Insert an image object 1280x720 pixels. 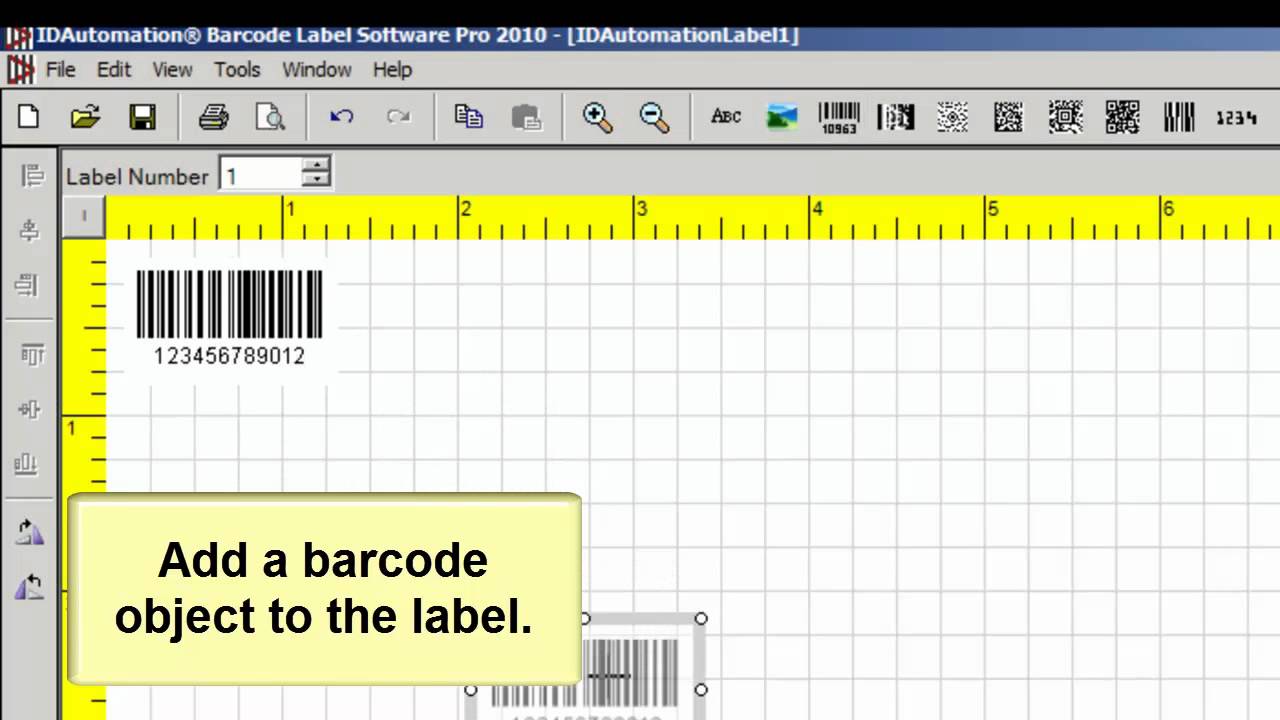click(x=782, y=117)
